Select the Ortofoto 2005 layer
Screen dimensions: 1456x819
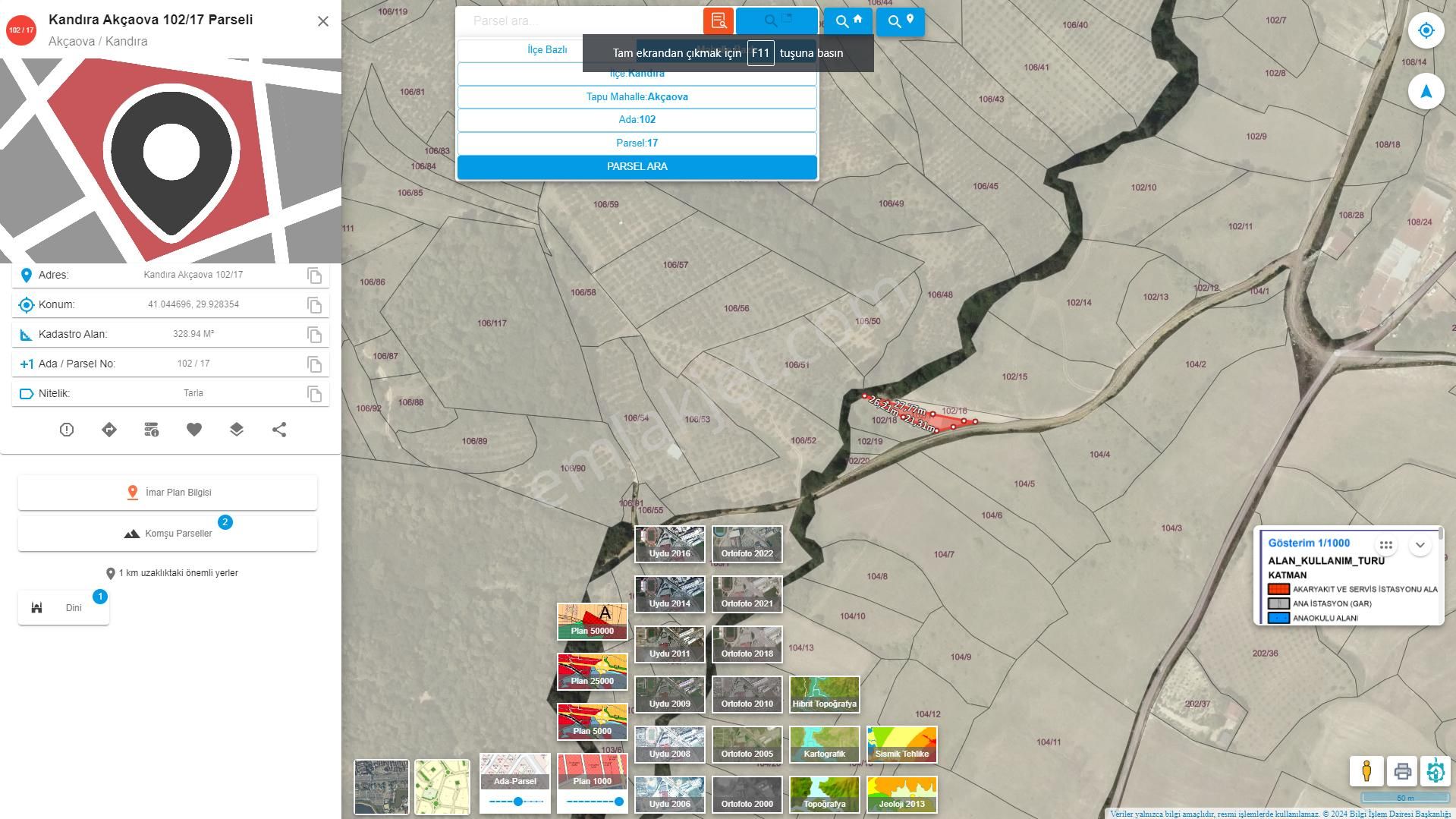(747, 745)
